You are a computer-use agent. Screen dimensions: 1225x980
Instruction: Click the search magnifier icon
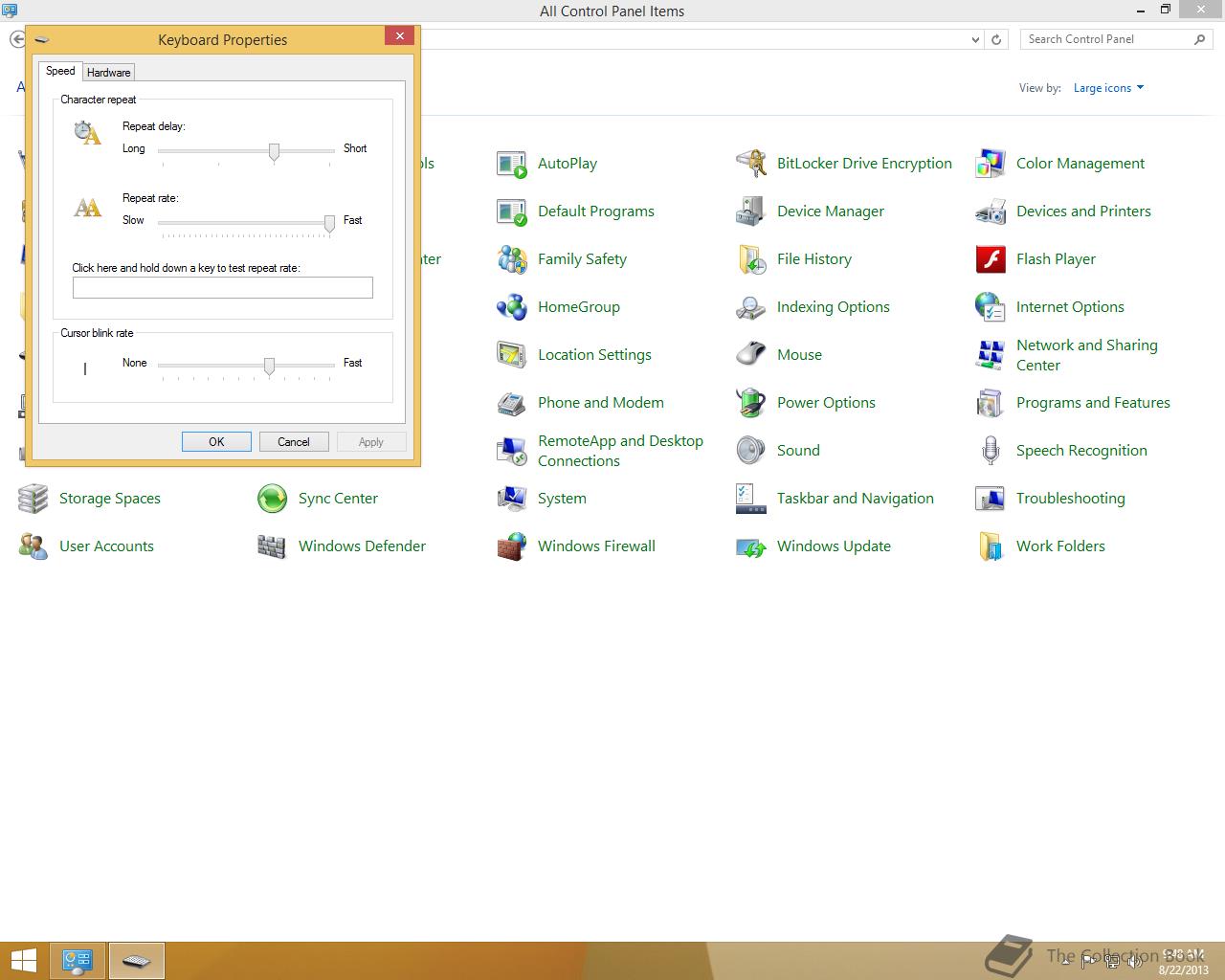(1200, 39)
